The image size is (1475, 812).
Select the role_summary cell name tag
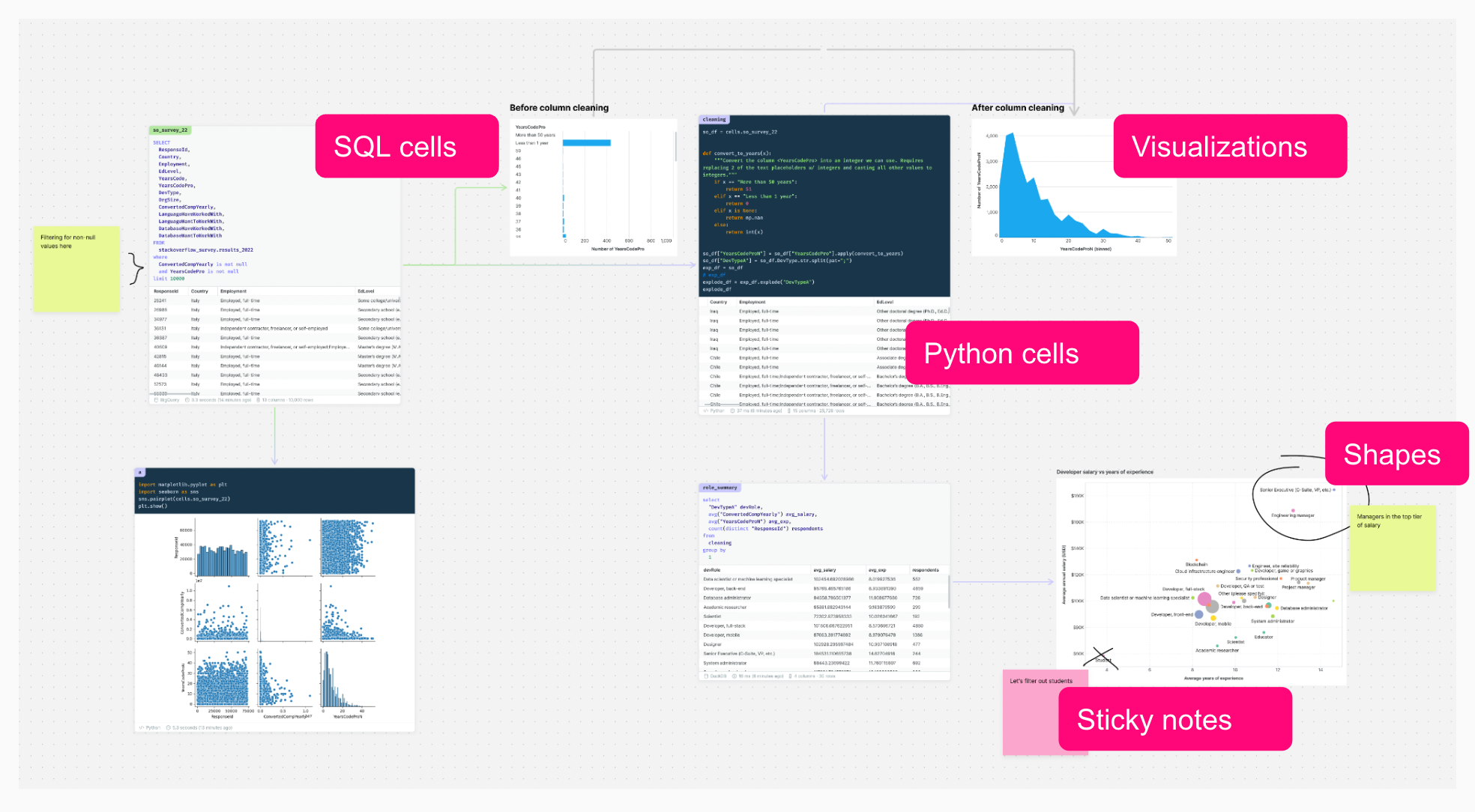click(x=720, y=488)
